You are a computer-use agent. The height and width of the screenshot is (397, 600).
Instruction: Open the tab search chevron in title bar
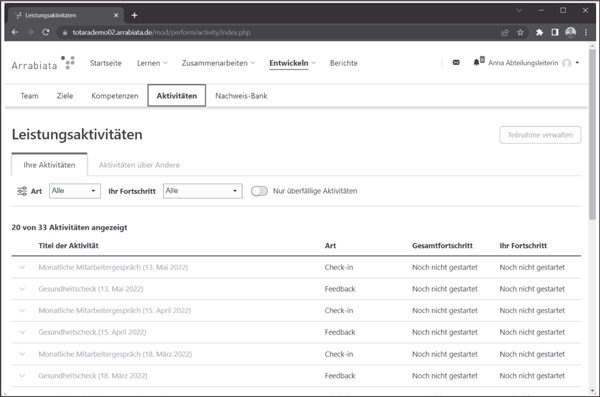click(519, 10)
